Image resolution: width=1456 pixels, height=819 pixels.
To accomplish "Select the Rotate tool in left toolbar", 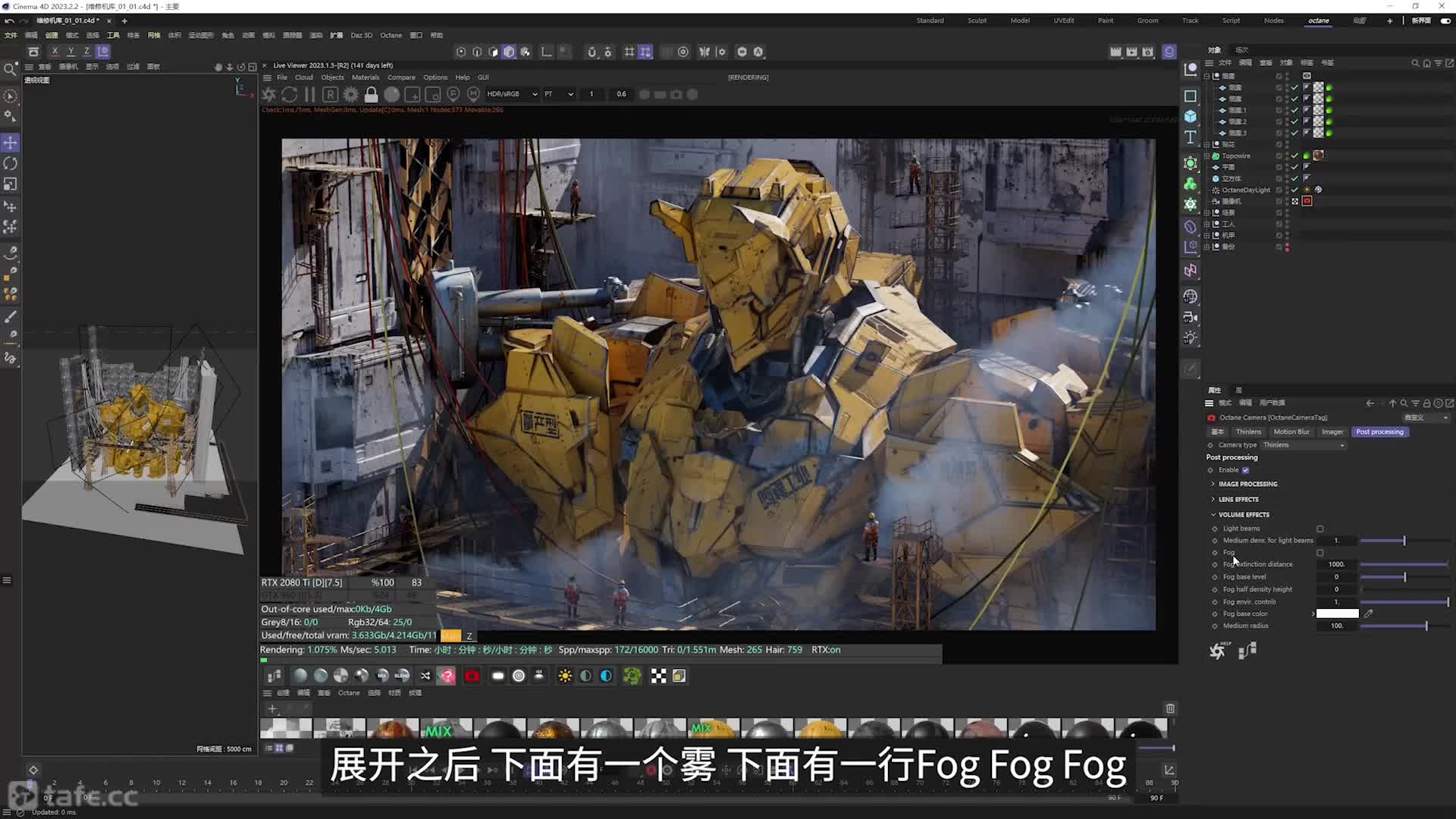I will click(11, 164).
